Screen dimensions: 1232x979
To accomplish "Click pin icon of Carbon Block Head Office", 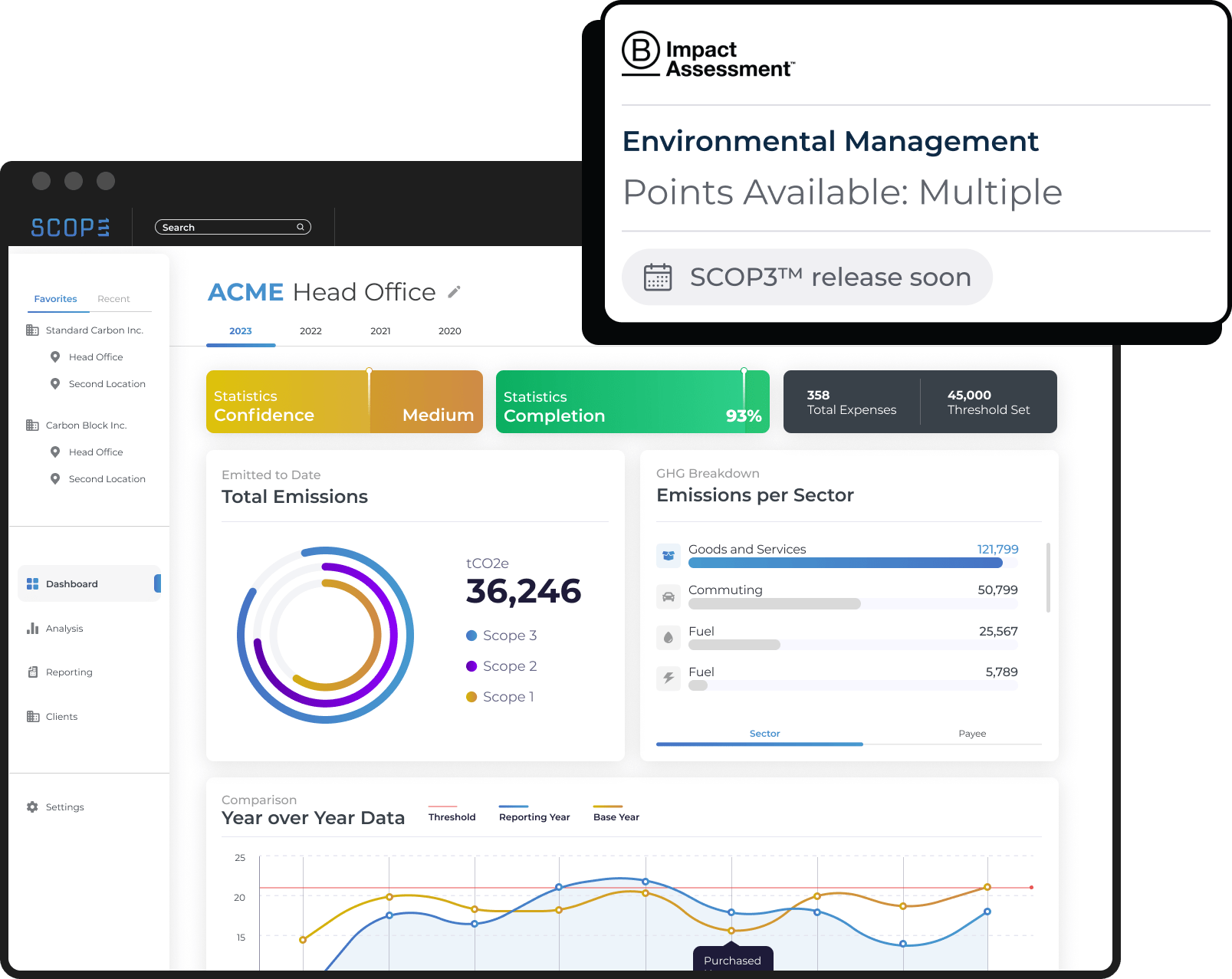I will click(x=55, y=452).
